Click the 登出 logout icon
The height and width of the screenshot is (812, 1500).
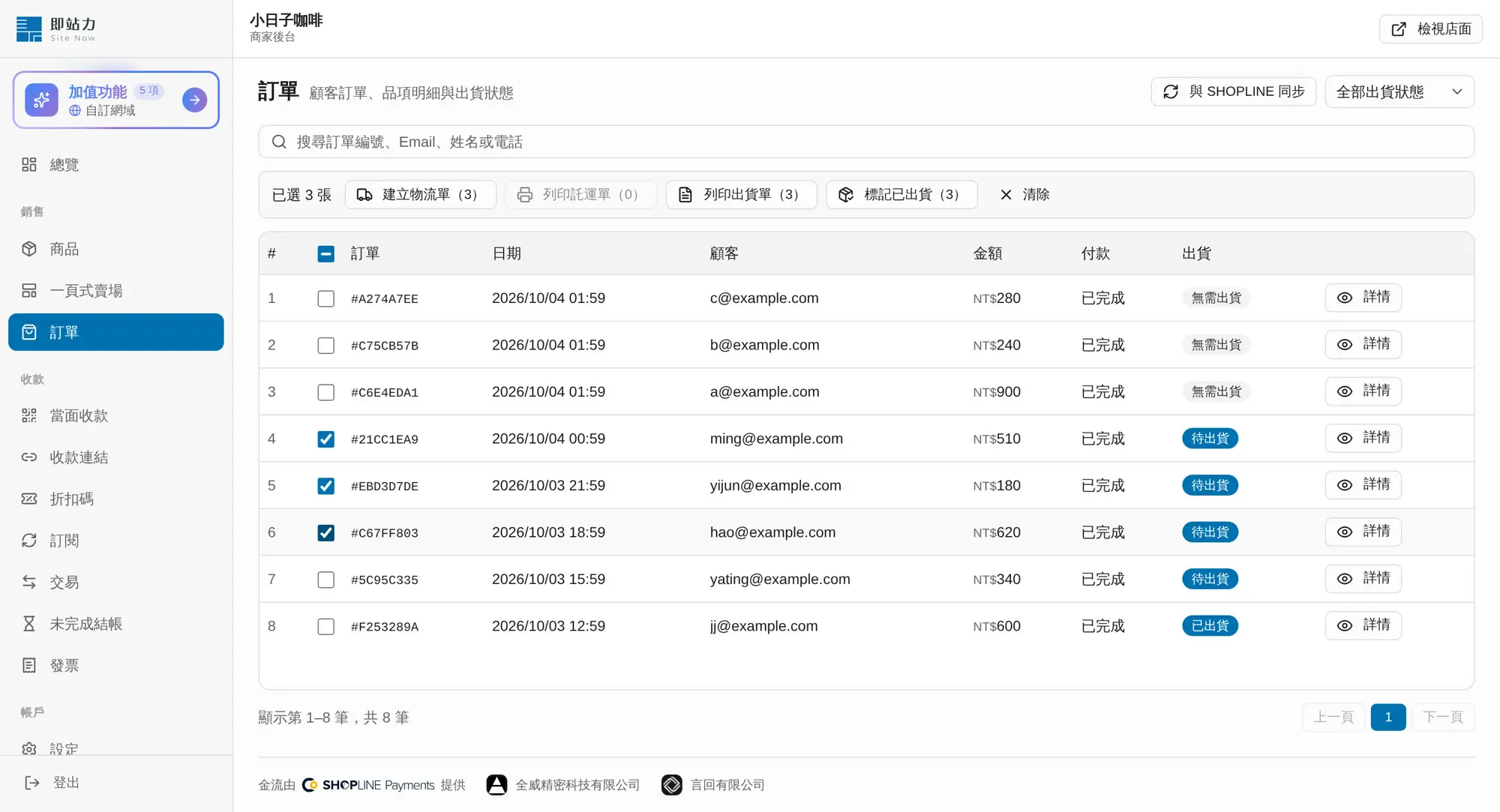pyautogui.click(x=32, y=783)
